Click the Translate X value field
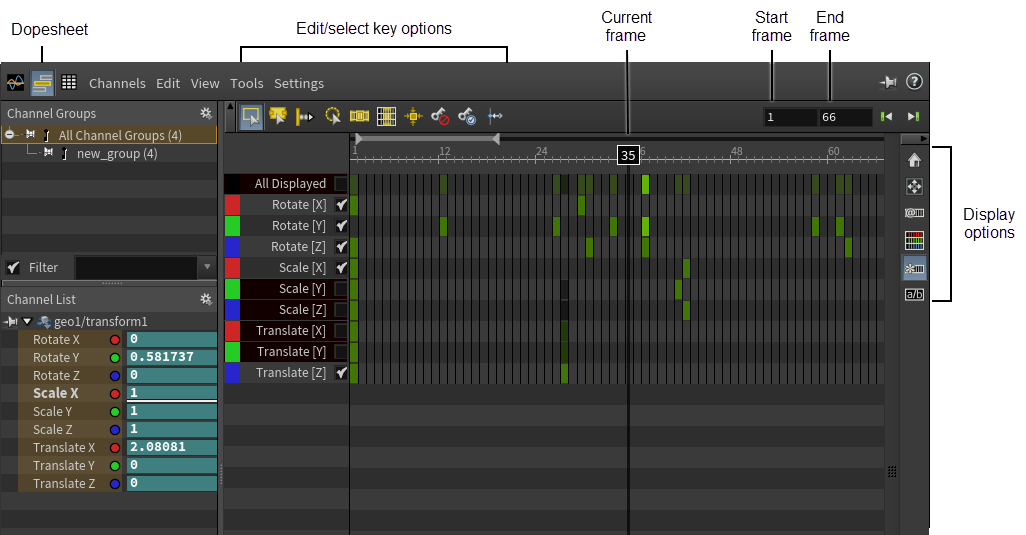This screenshot has width=1026, height=535. pos(171,447)
